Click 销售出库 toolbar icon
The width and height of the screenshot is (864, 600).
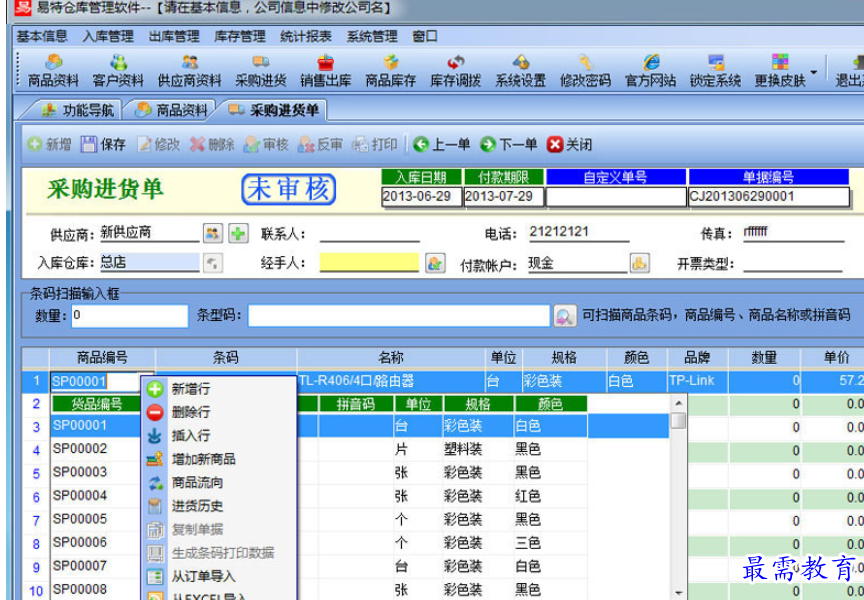[326, 71]
